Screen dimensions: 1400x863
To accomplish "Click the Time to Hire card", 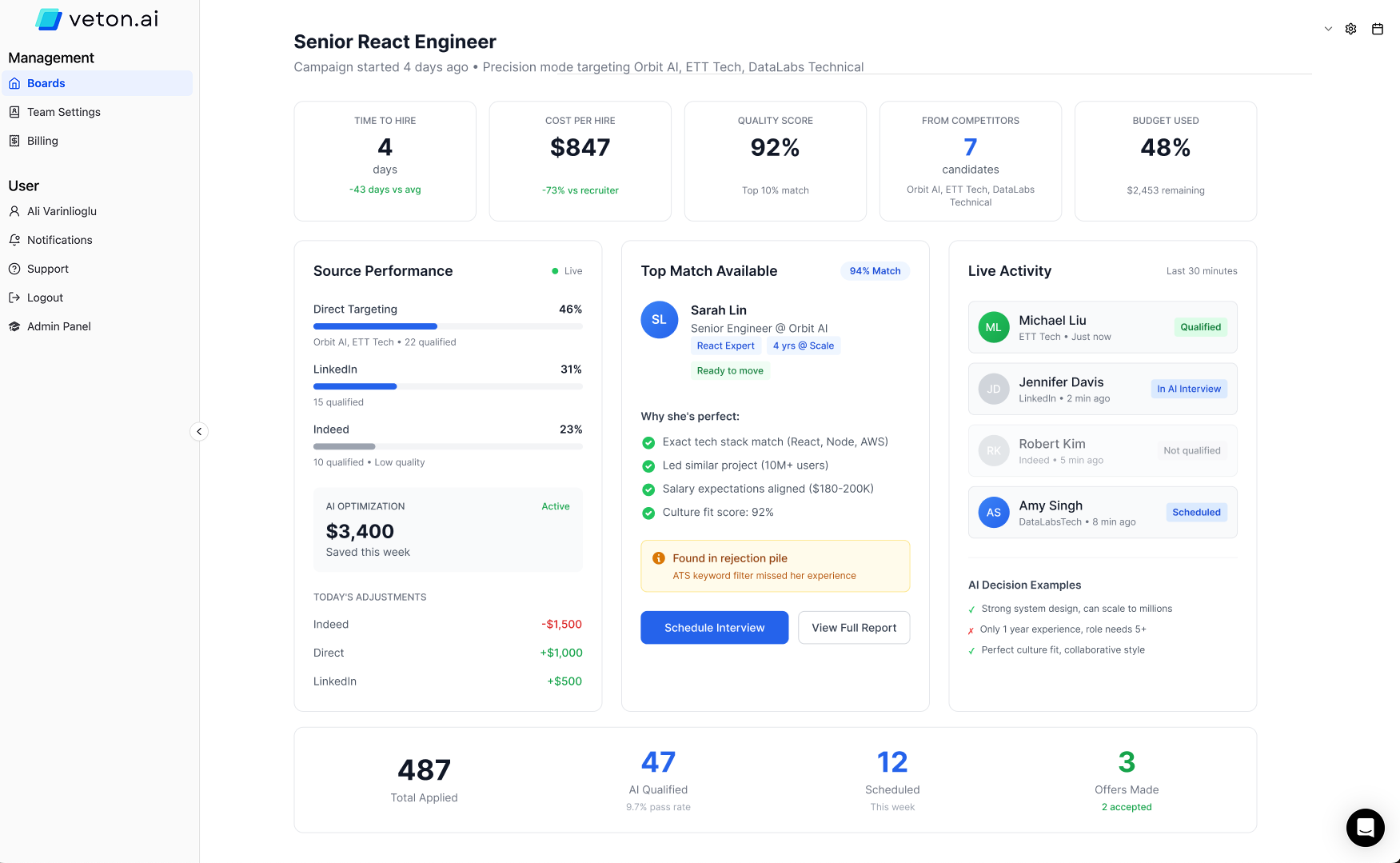I will pyautogui.click(x=385, y=161).
